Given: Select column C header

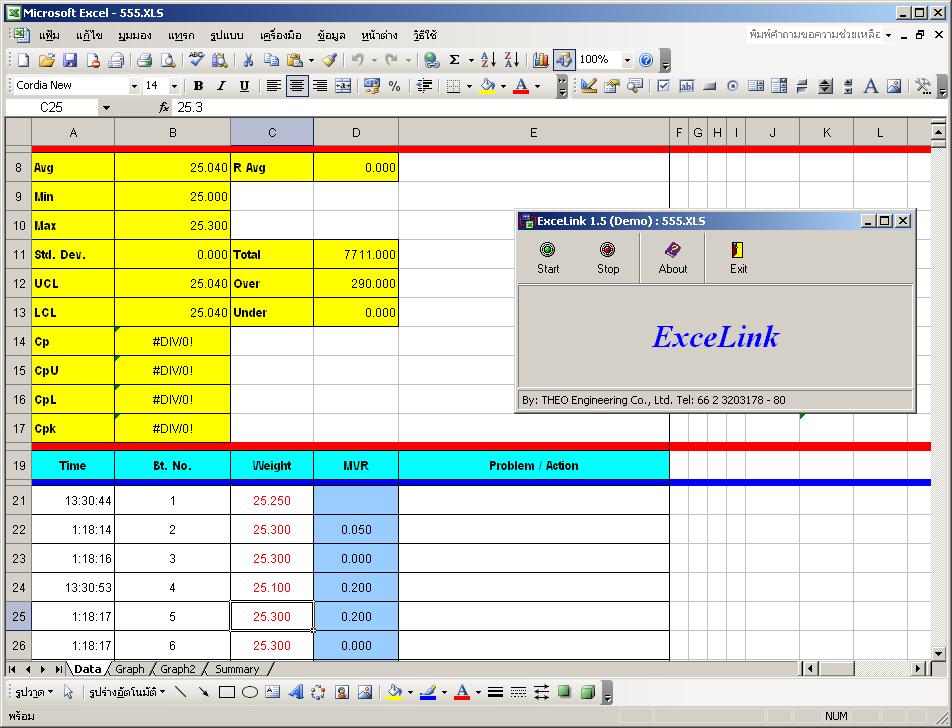Looking at the screenshot, I should (x=272, y=132).
